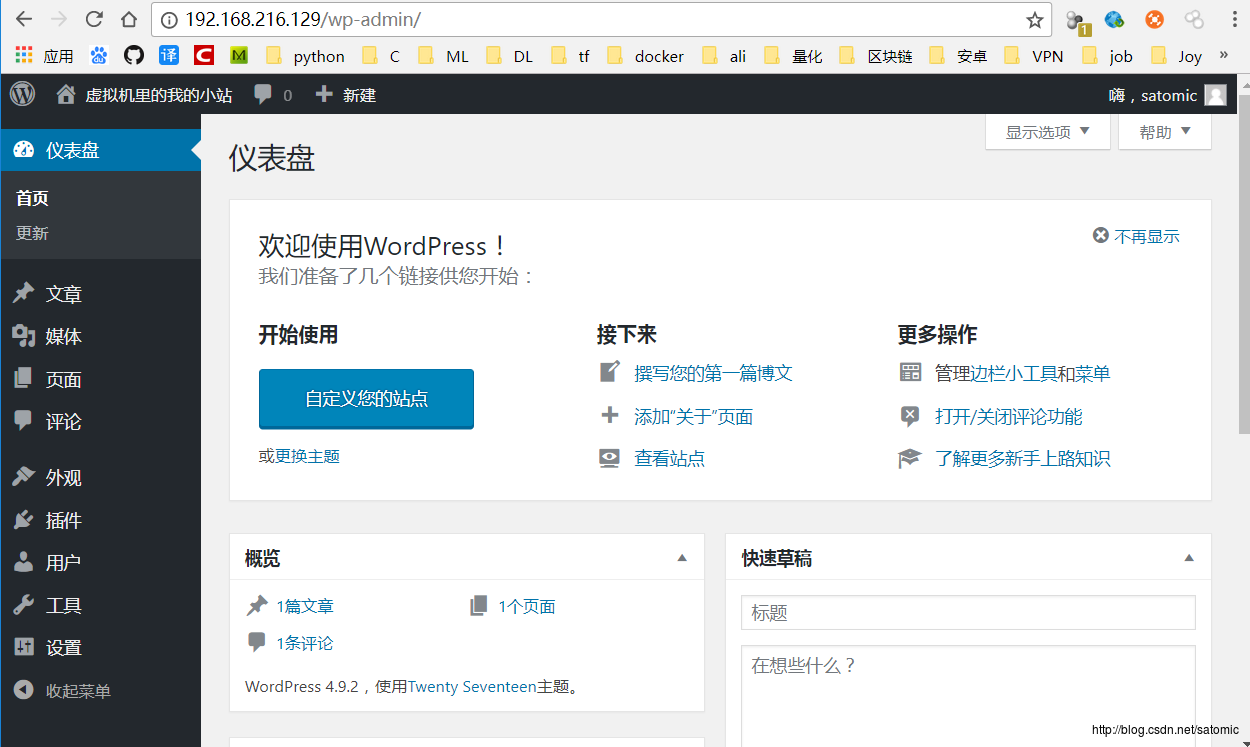Collapse the 概览 widget
The height and width of the screenshot is (747, 1250).
[x=682, y=558]
